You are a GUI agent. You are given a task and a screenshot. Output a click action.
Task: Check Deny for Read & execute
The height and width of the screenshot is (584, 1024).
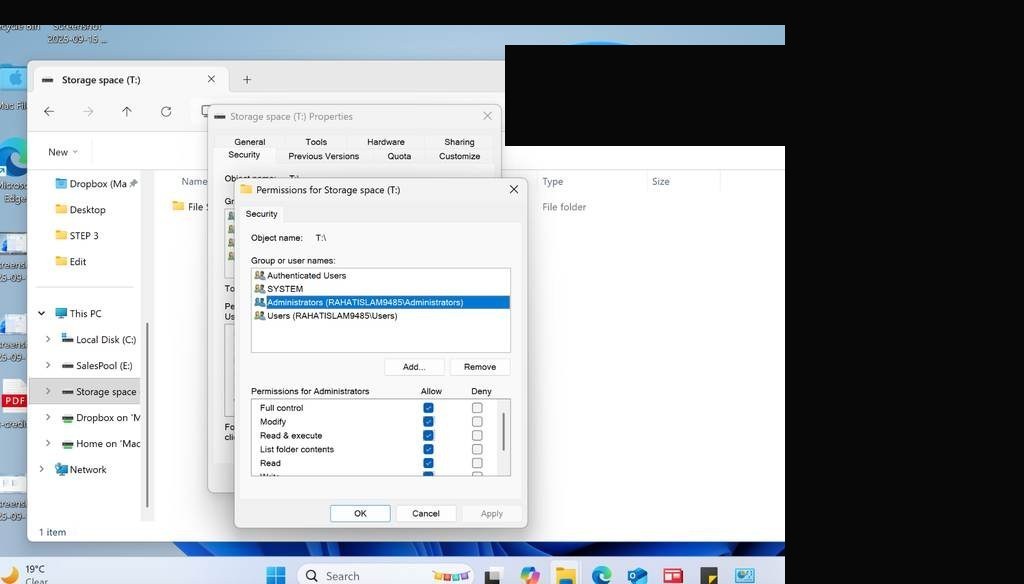click(477, 435)
